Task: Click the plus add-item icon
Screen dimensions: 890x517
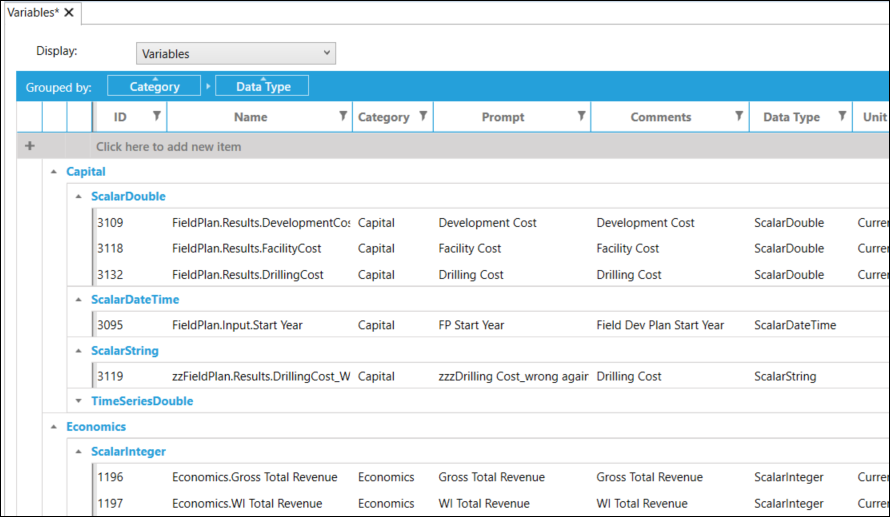Action: tap(30, 146)
